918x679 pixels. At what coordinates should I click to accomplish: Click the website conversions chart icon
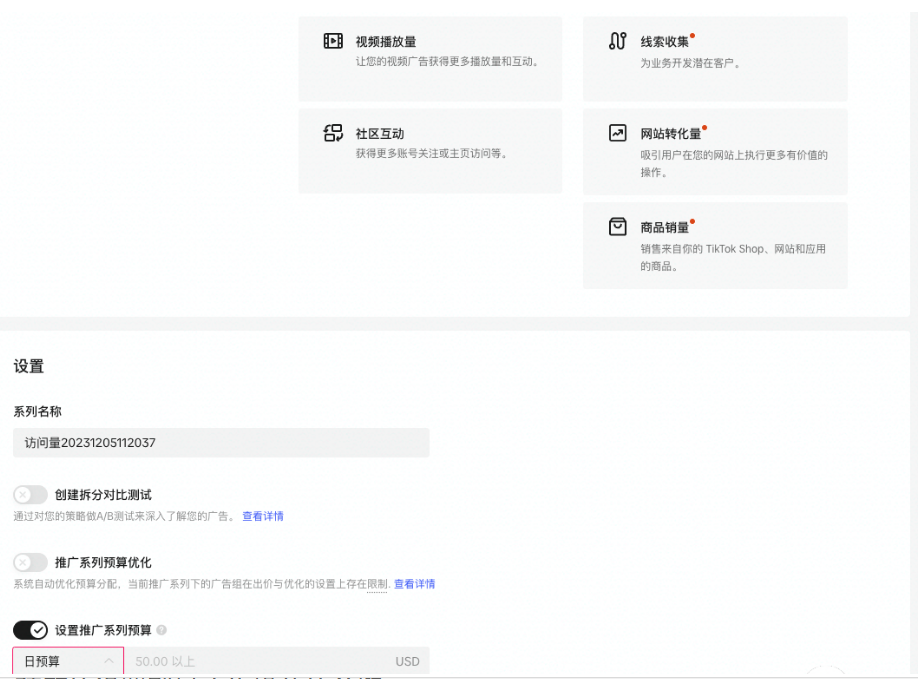[x=618, y=133]
